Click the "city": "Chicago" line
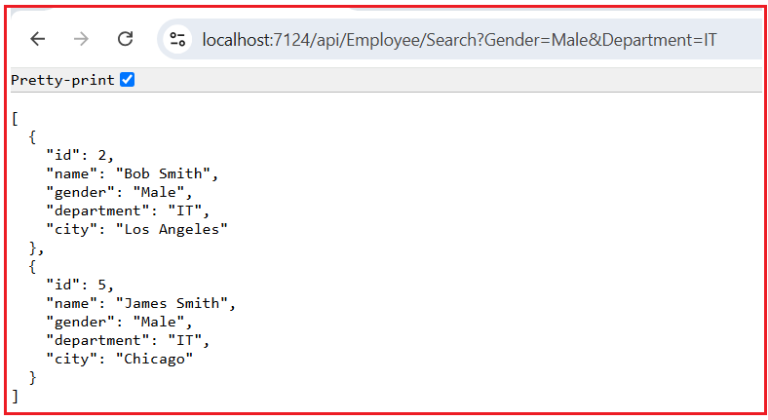 pyautogui.click(x=120, y=359)
